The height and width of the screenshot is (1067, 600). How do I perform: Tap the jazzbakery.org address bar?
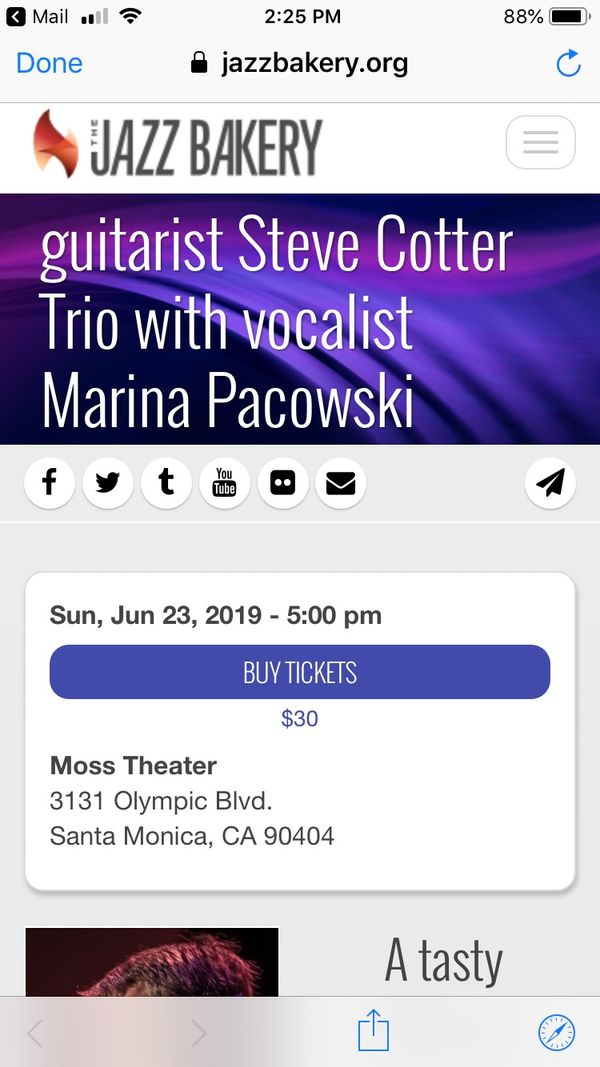pos(300,63)
